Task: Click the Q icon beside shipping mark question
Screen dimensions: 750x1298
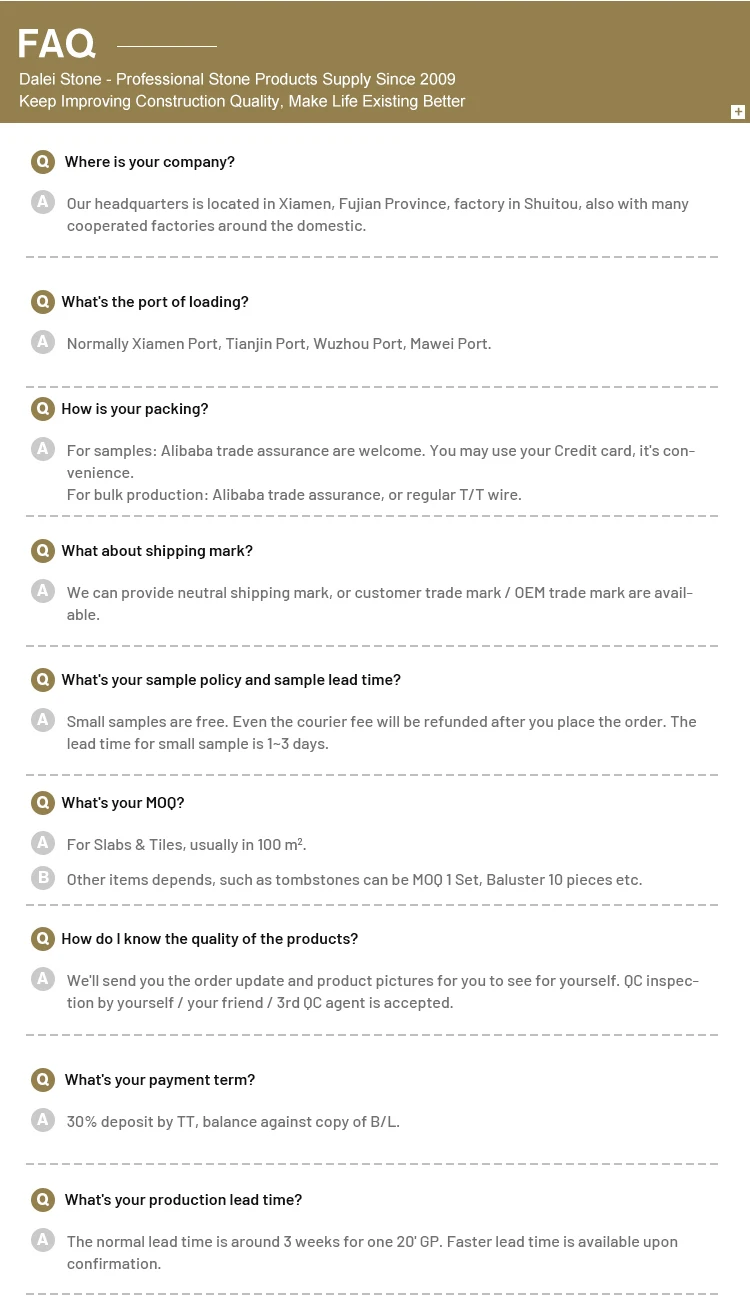Action: [x=43, y=551]
